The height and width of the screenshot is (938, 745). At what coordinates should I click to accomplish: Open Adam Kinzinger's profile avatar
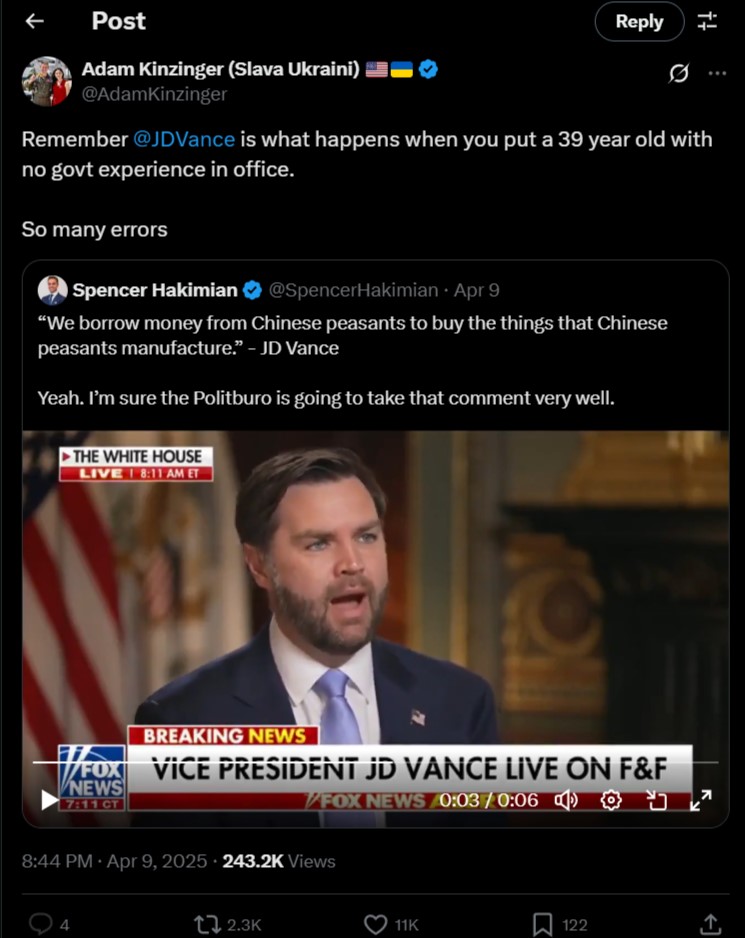tap(46, 81)
